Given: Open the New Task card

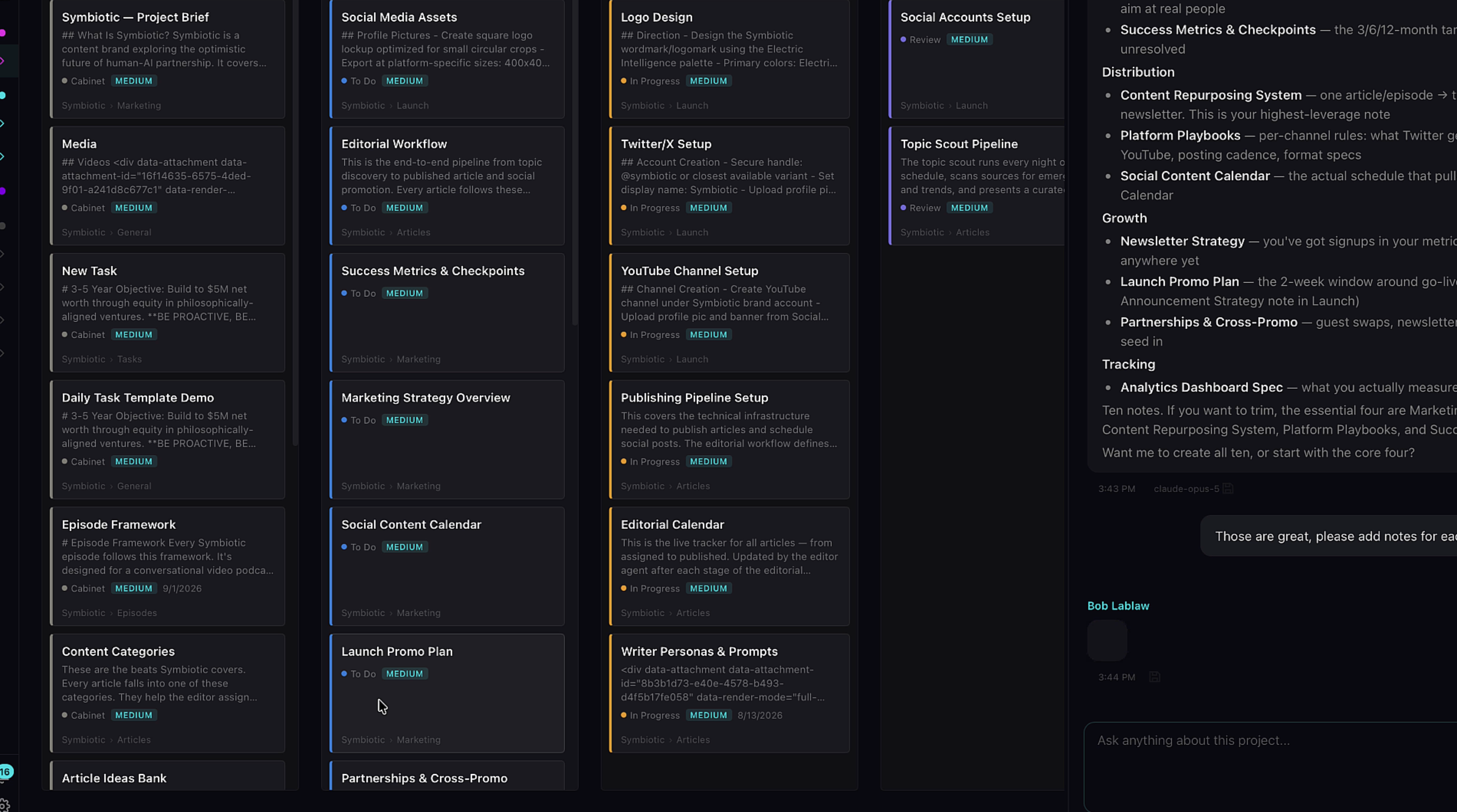Looking at the screenshot, I should pyautogui.click(x=167, y=312).
